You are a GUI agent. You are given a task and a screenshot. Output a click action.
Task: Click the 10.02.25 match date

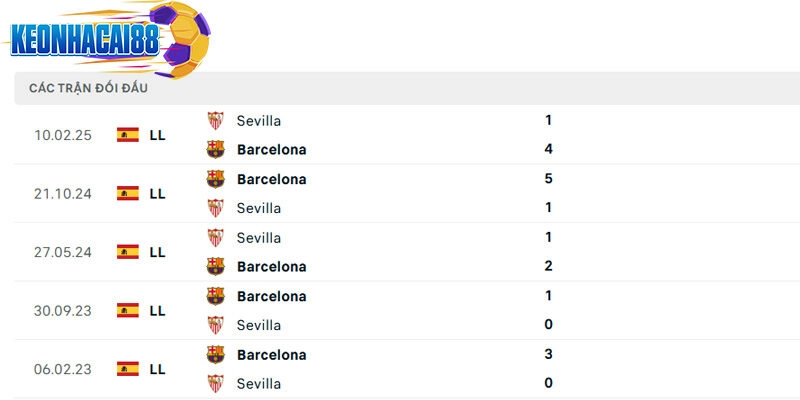[x=62, y=135]
